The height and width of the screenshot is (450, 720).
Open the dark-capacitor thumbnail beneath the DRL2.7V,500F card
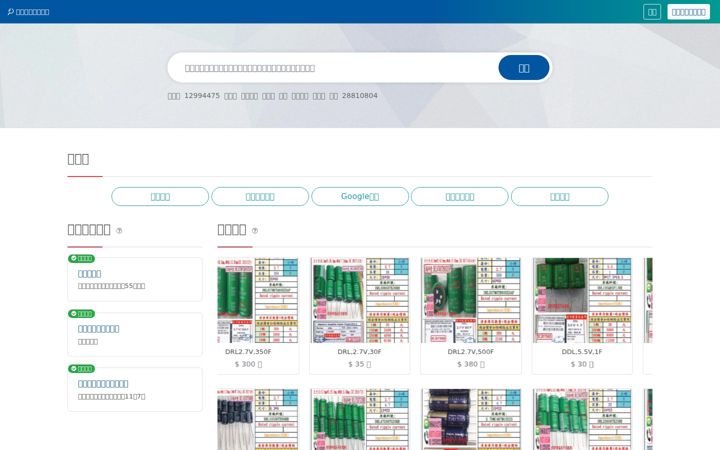(471, 419)
